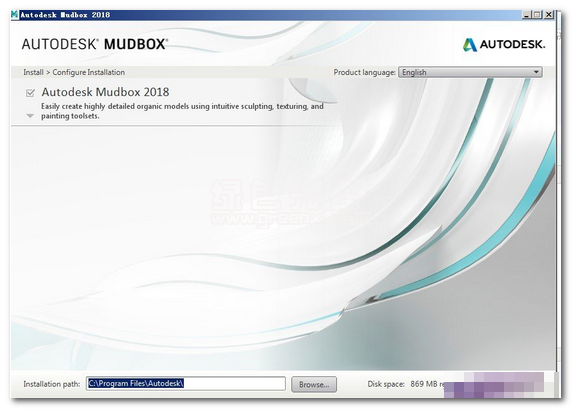Uncheck the Autodesk Mudbox 2018 component checkbox

tap(30, 93)
